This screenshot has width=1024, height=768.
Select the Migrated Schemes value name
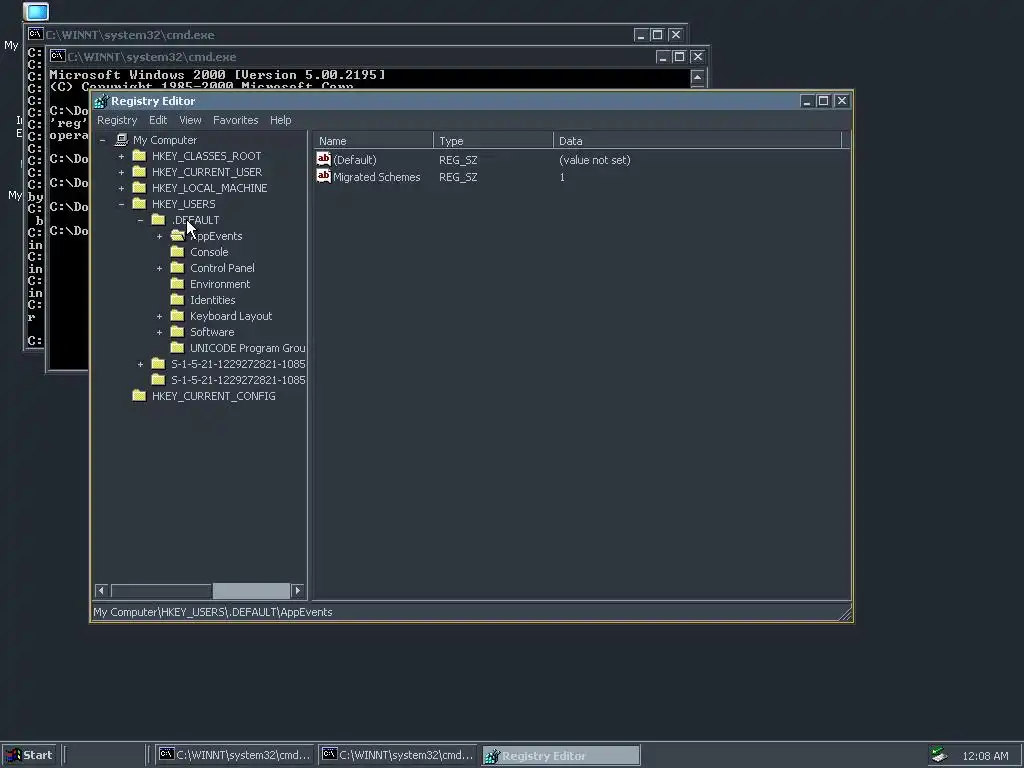[x=377, y=177]
